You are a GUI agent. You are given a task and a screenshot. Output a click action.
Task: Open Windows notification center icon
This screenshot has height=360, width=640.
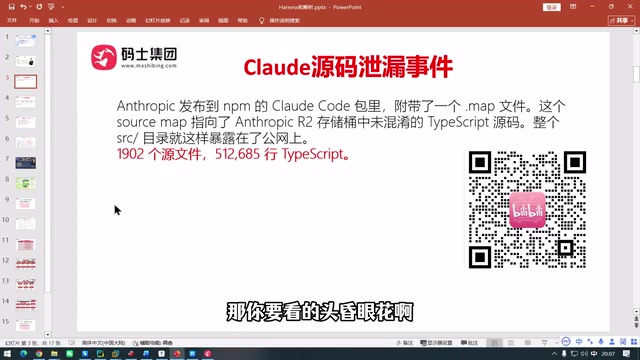(627, 353)
